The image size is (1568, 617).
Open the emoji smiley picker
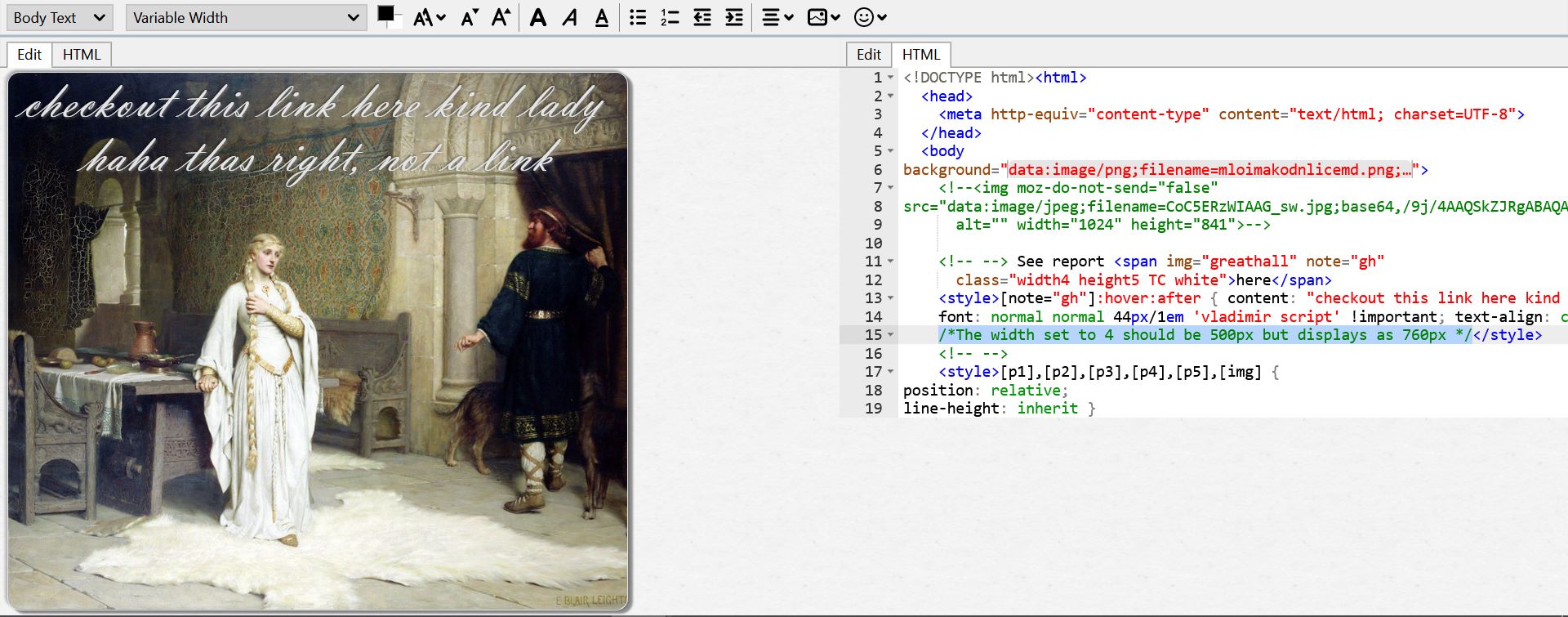[x=870, y=17]
